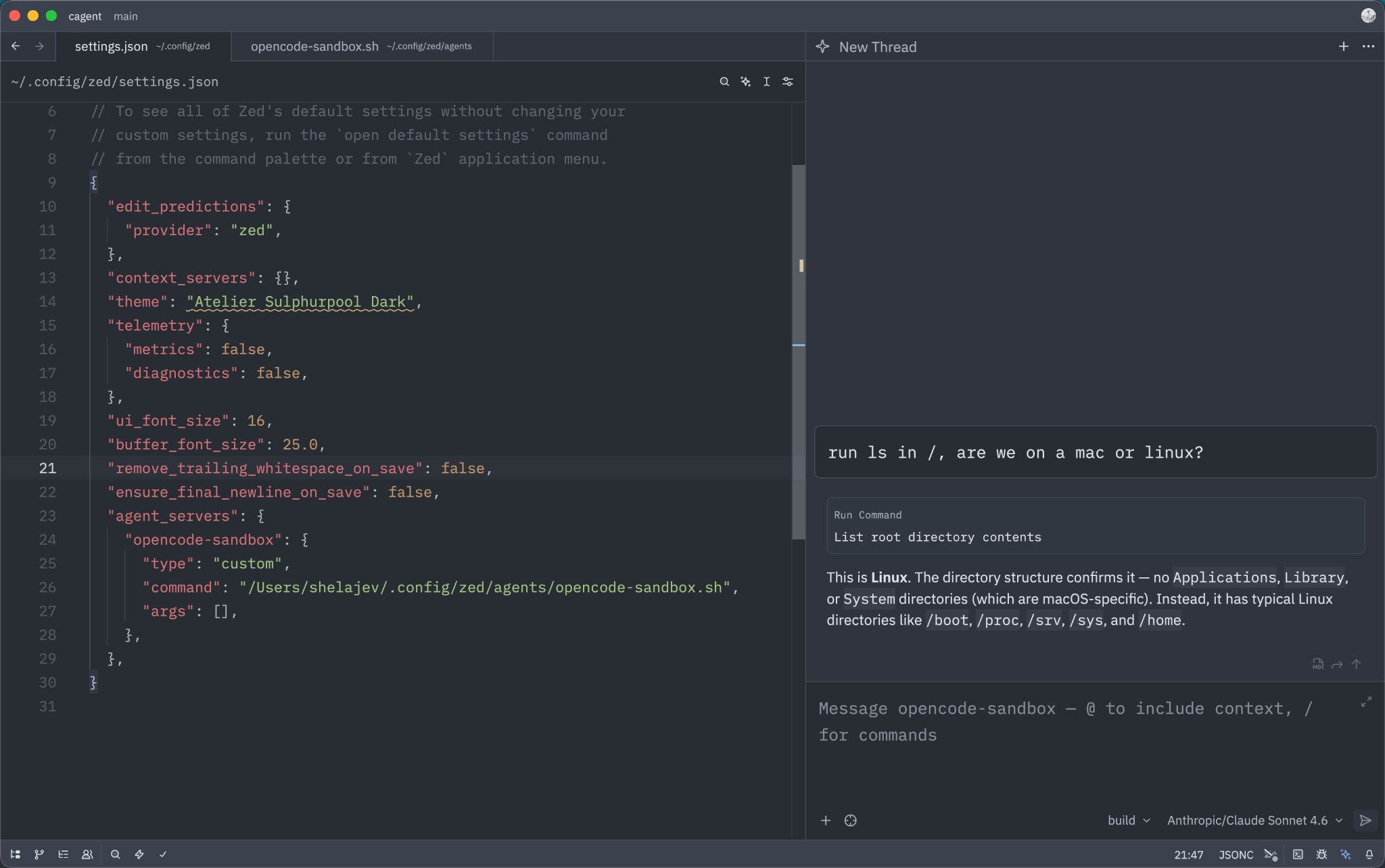
Task: Open buffer search magnifier in editor toolbar
Action: click(724, 82)
